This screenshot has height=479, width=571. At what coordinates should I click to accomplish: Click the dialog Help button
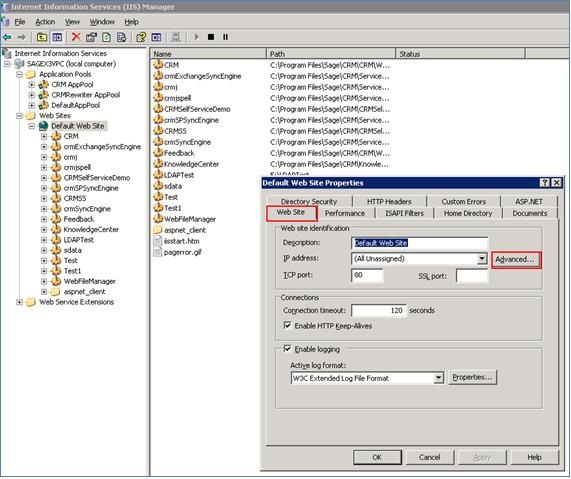click(x=535, y=457)
